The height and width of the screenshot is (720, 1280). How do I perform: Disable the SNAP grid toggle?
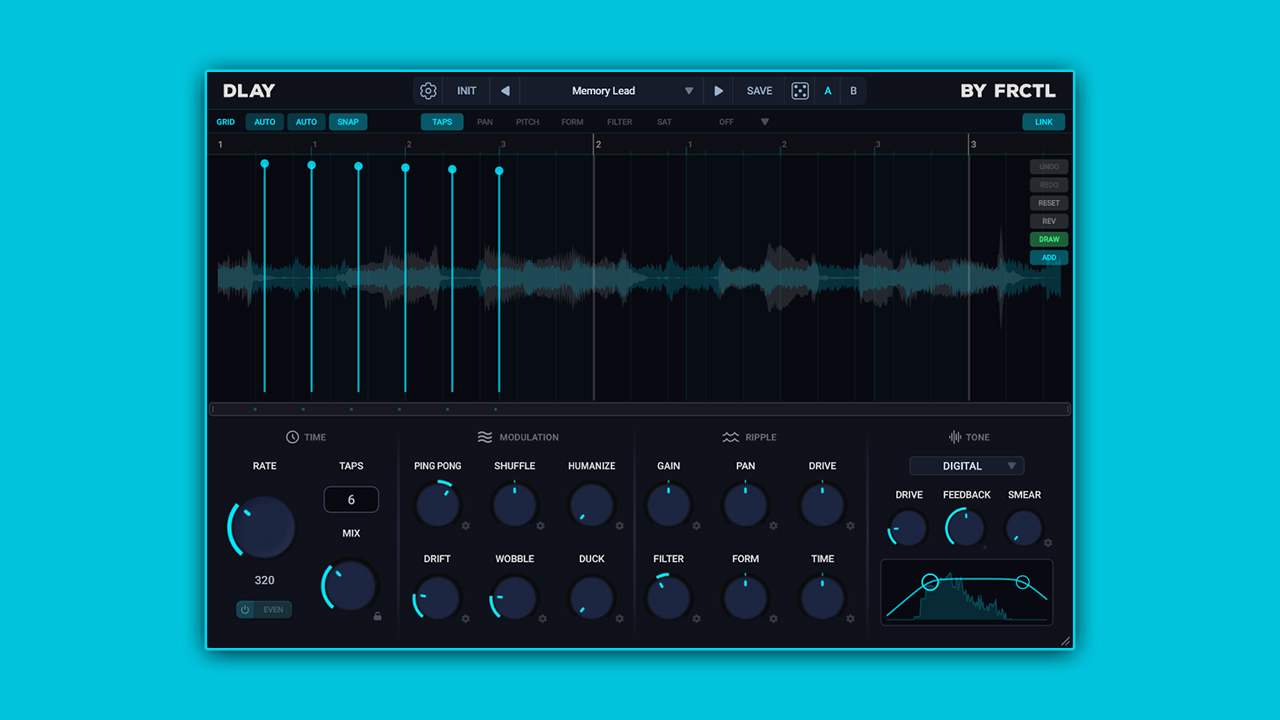348,122
